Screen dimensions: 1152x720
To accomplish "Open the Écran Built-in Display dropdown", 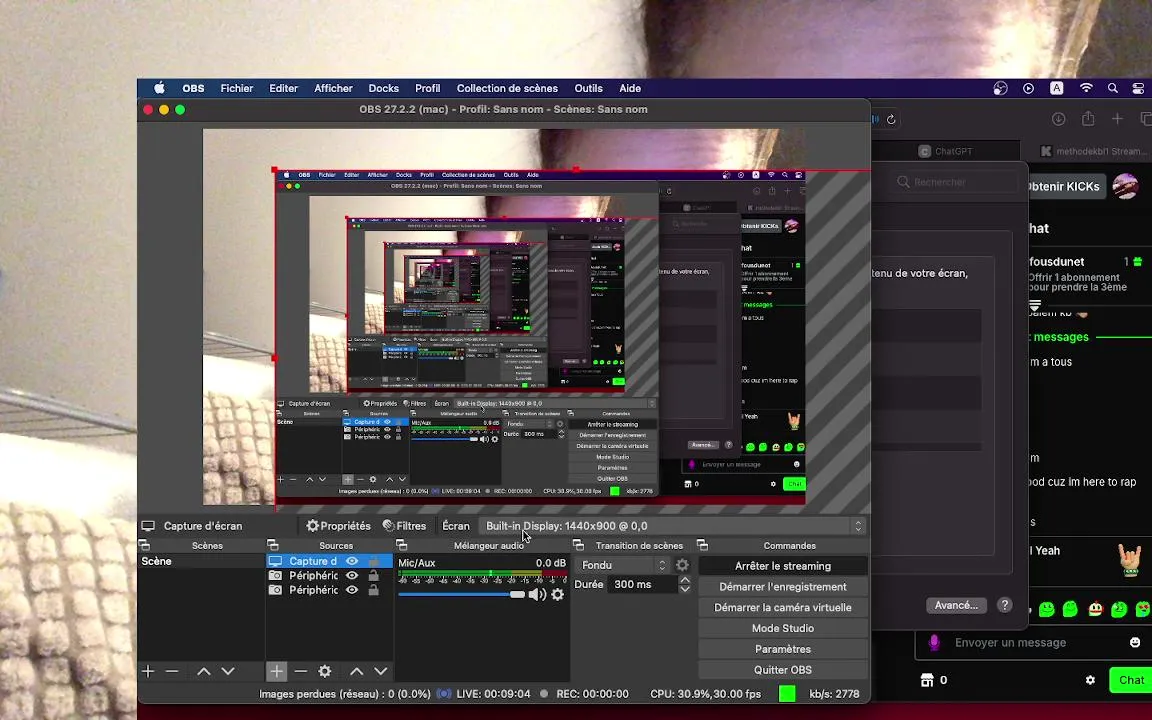I will pos(672,526).
